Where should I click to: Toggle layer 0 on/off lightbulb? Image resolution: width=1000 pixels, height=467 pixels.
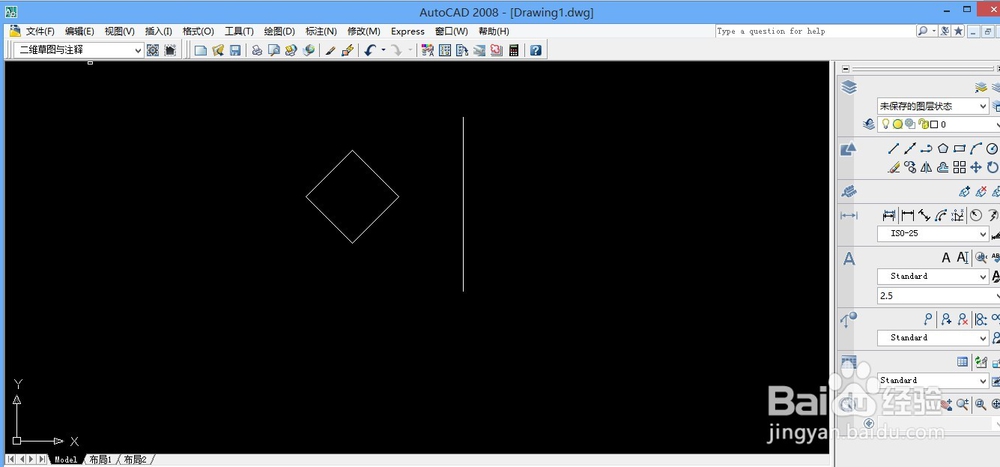(885, 124)
